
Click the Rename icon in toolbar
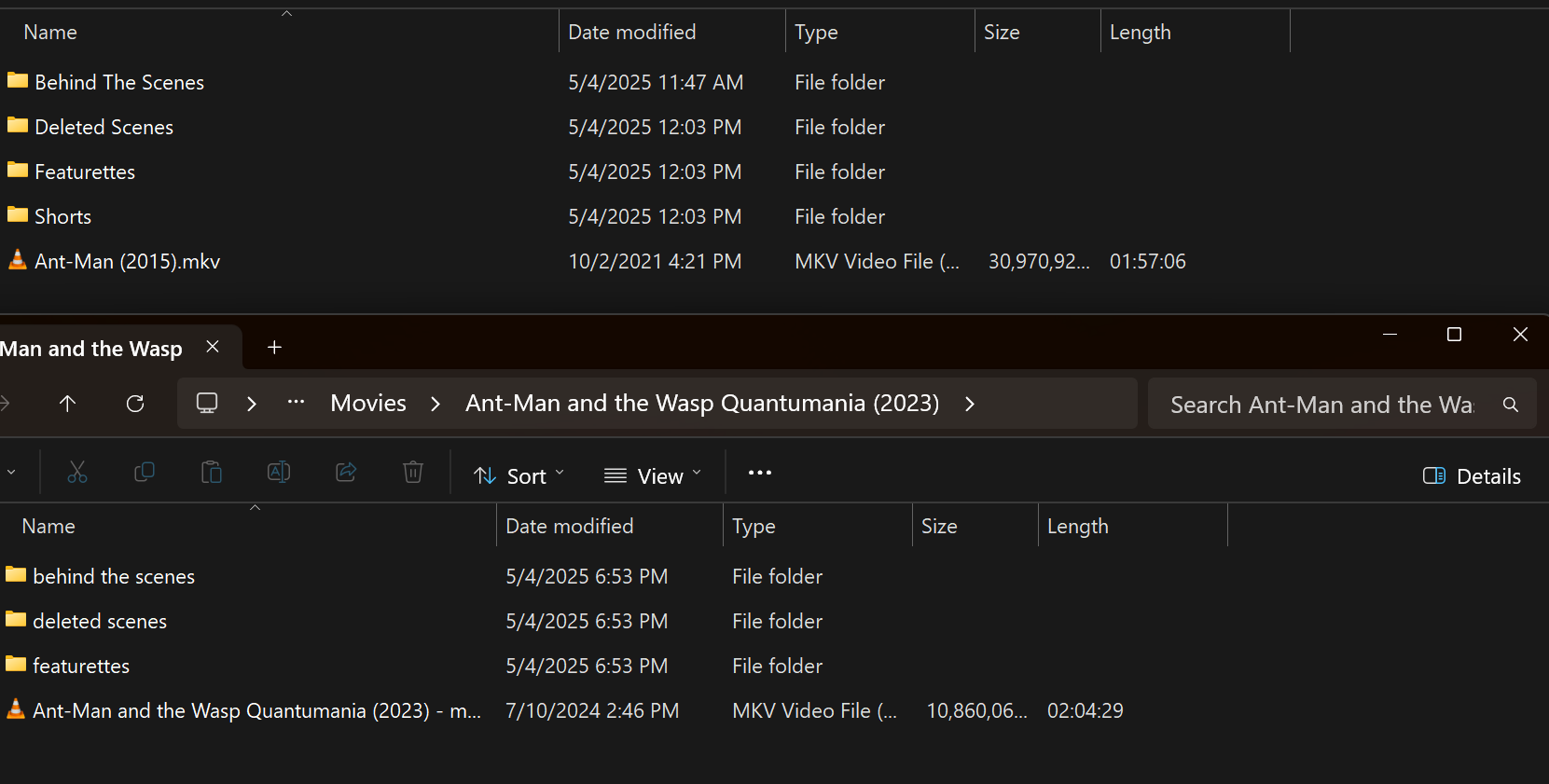pos(279,473)
